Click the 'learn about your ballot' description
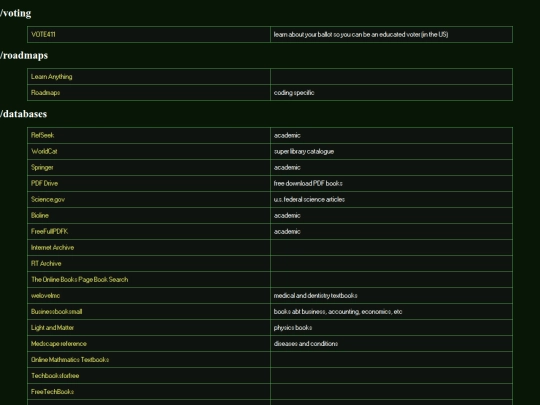The height and width of the screenshot is (405, 540). pyautogui.click(x=361, y=34)
